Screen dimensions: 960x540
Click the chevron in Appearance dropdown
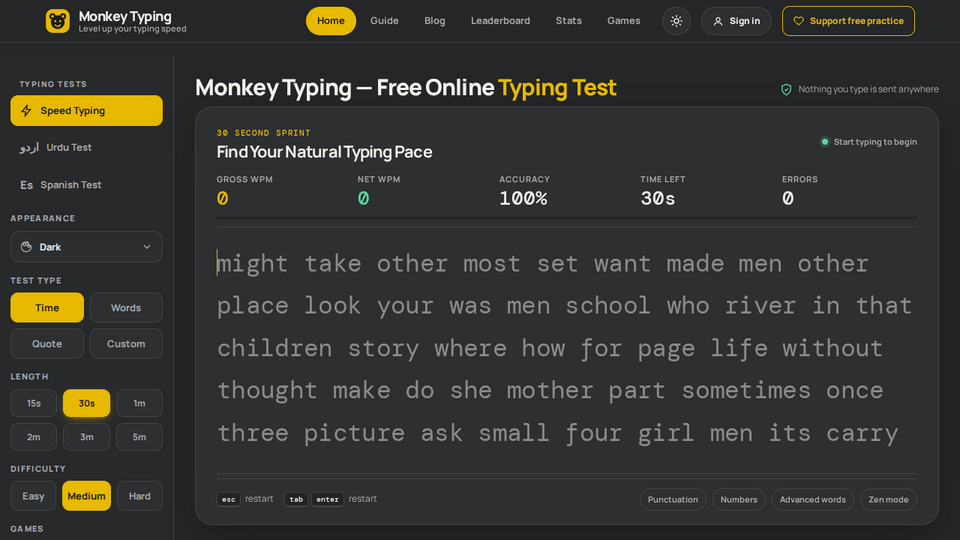coord(147,247)
